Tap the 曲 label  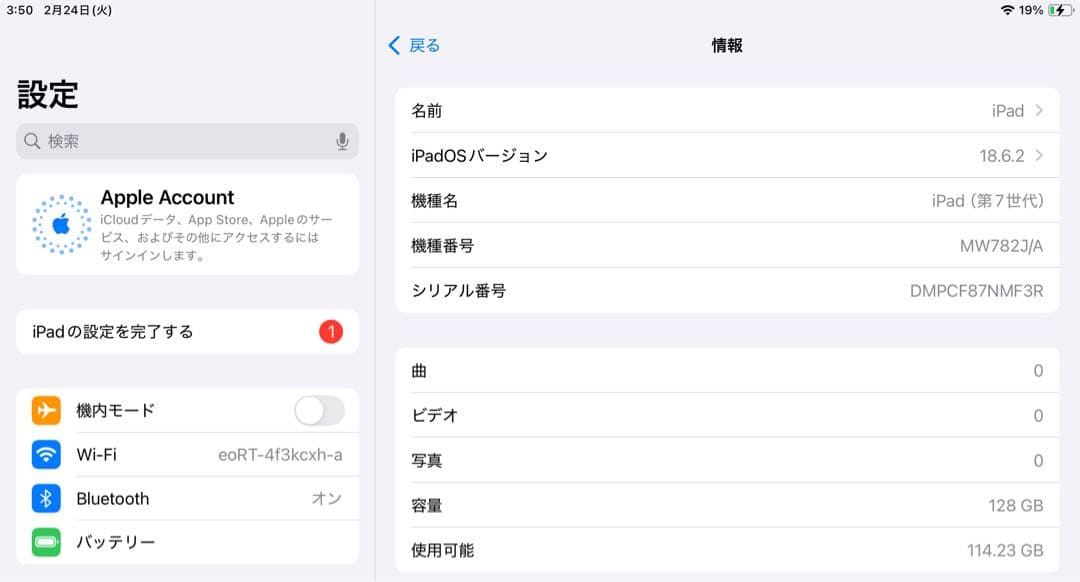tap(419, 371)
